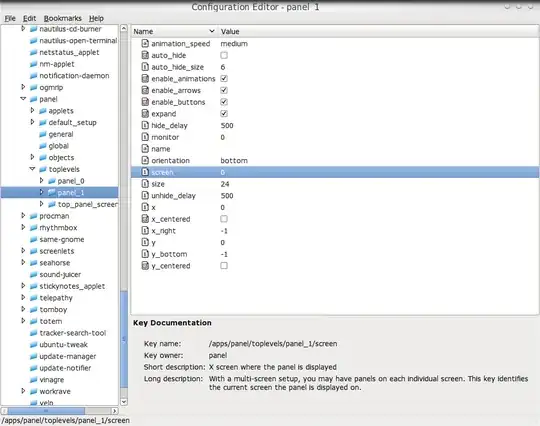Click the panel_0 folder icon
The image size is (540, 426).
coord(52,181)
